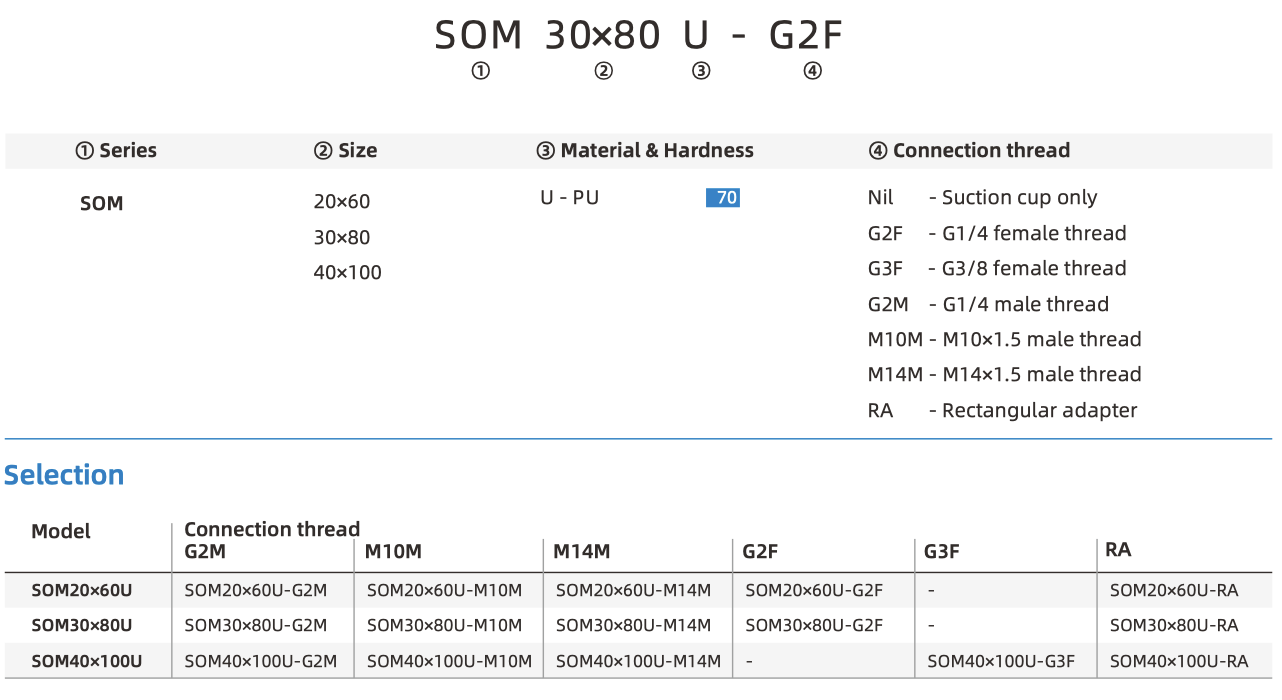
Task: Click cell SOM30×80U-M10M
Action: (x=445, y=626)
